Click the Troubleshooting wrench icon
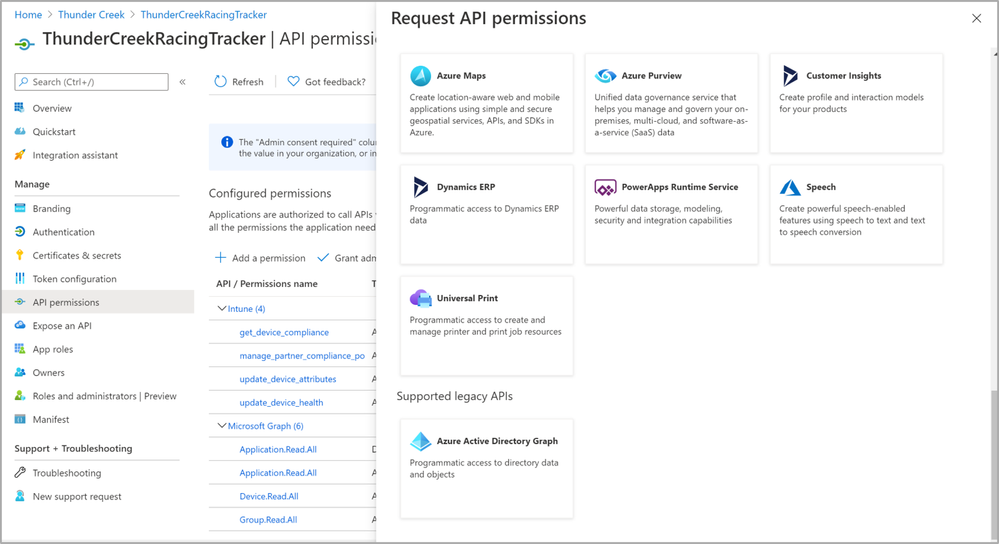 [x=20, y=473]
